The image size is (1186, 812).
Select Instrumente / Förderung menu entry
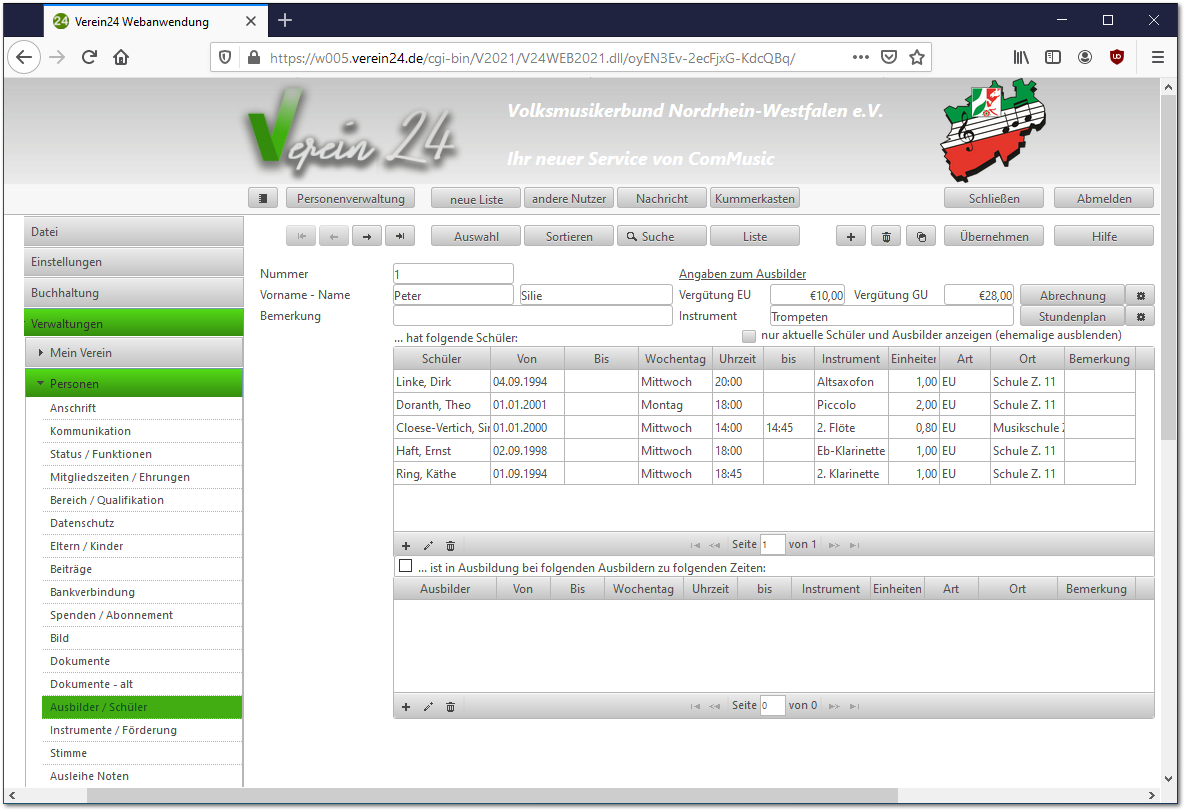tap(113, 730)
